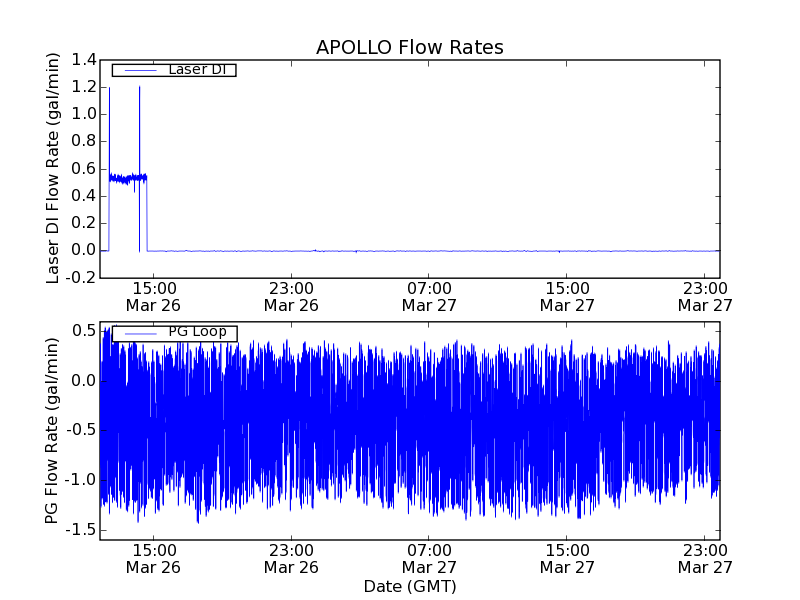Click the 0.6 tick label on the upper plot
The image size is (800, 600).
coord(84,169)
